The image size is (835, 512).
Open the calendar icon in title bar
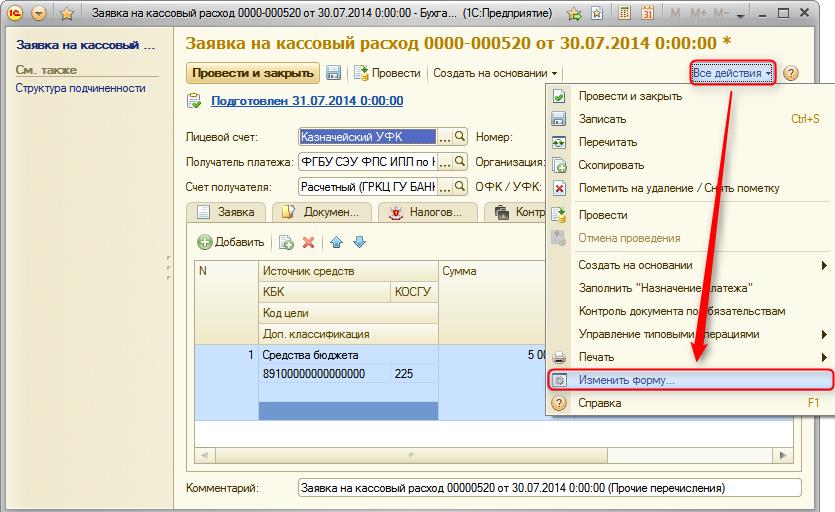click(647, 13)
